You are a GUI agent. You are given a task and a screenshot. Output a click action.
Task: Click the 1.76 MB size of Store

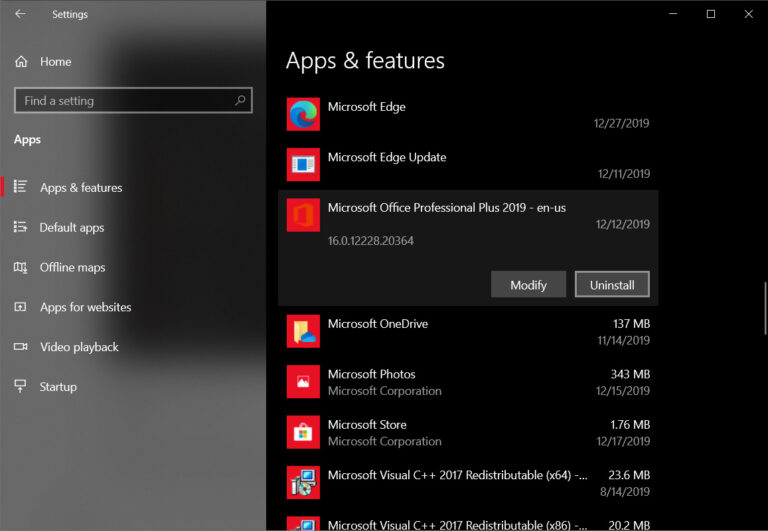[x=630, y=425]
